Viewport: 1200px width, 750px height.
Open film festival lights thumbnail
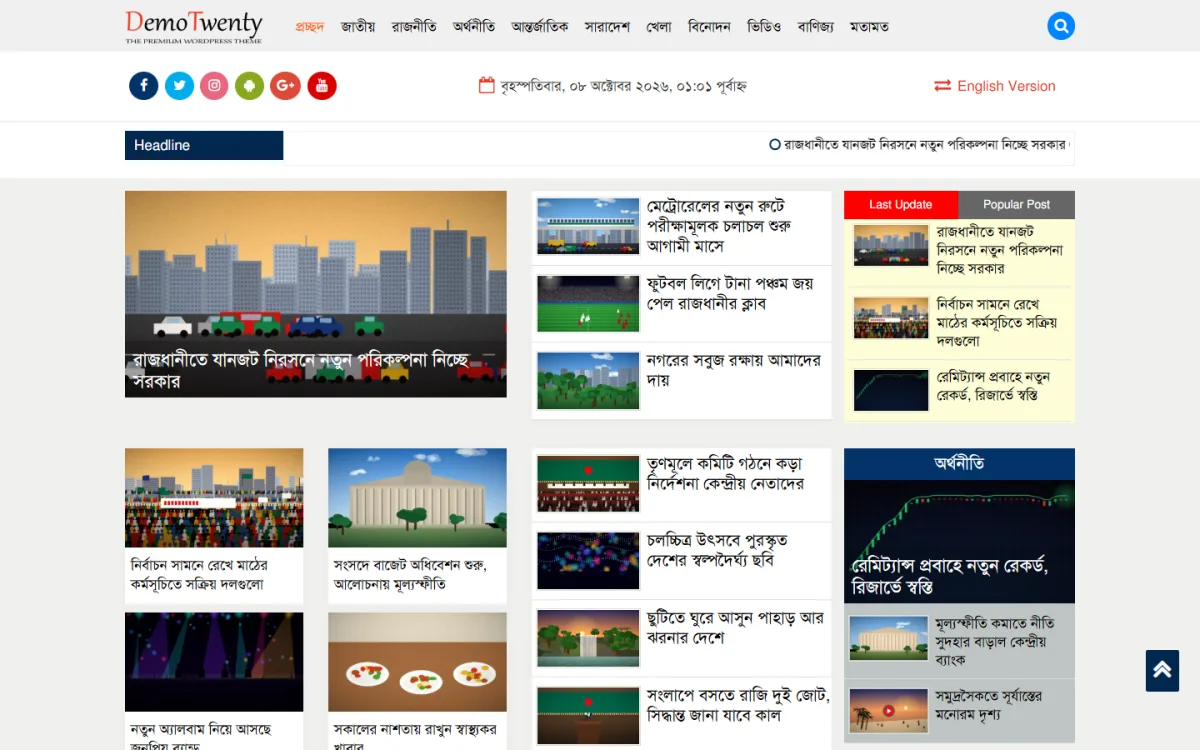point(588,561)
